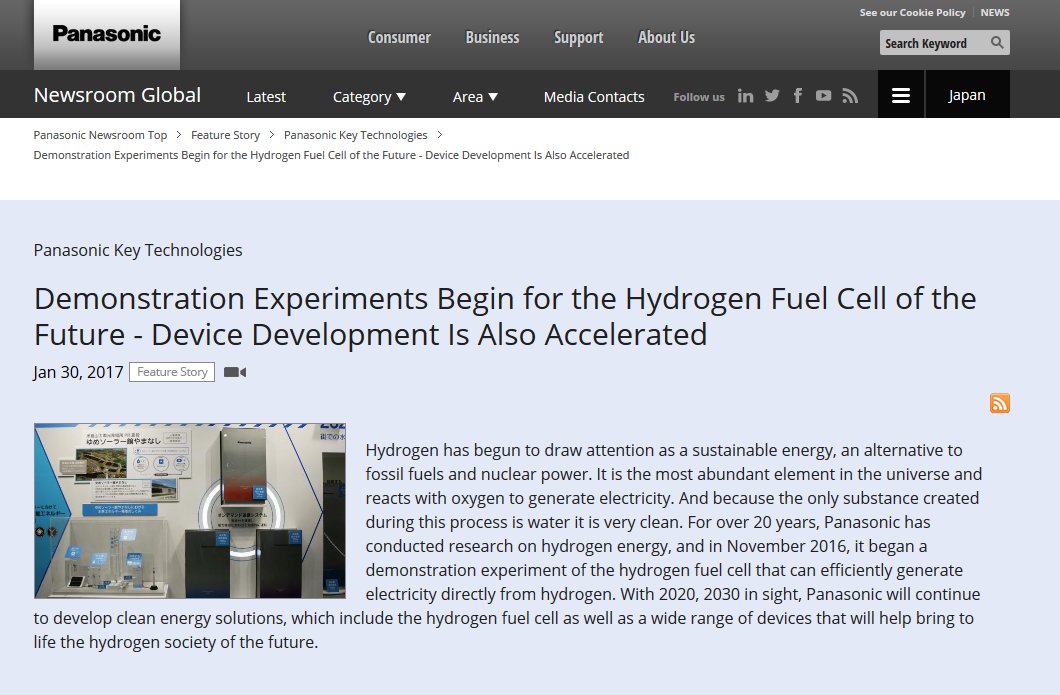Click the hydrogen fuel cell exhibit photo
This screenshot has height=695, width=1060.
click(189, 510)
